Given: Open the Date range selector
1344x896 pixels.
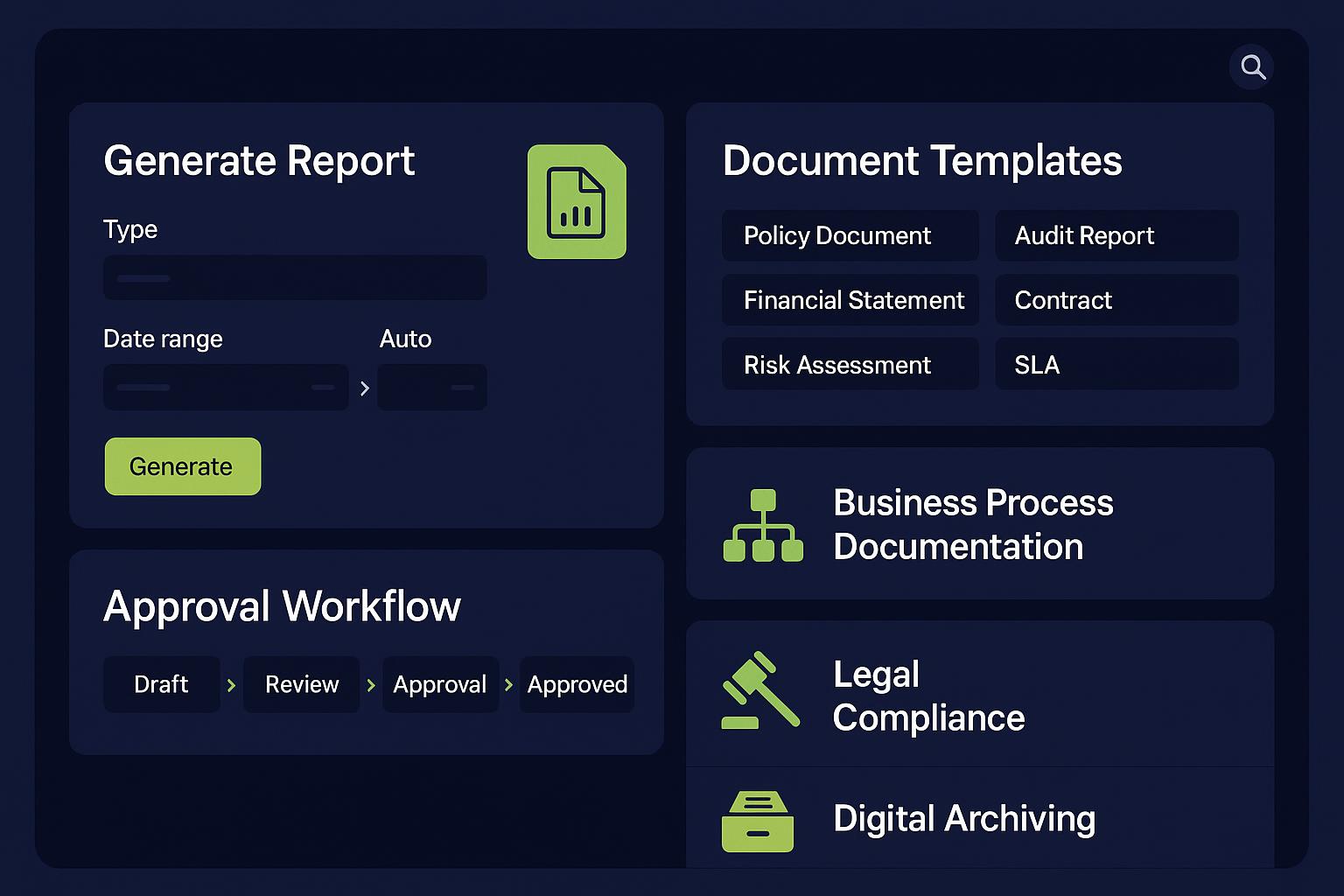Looking at the screenshot, I should tap(226, 388).
